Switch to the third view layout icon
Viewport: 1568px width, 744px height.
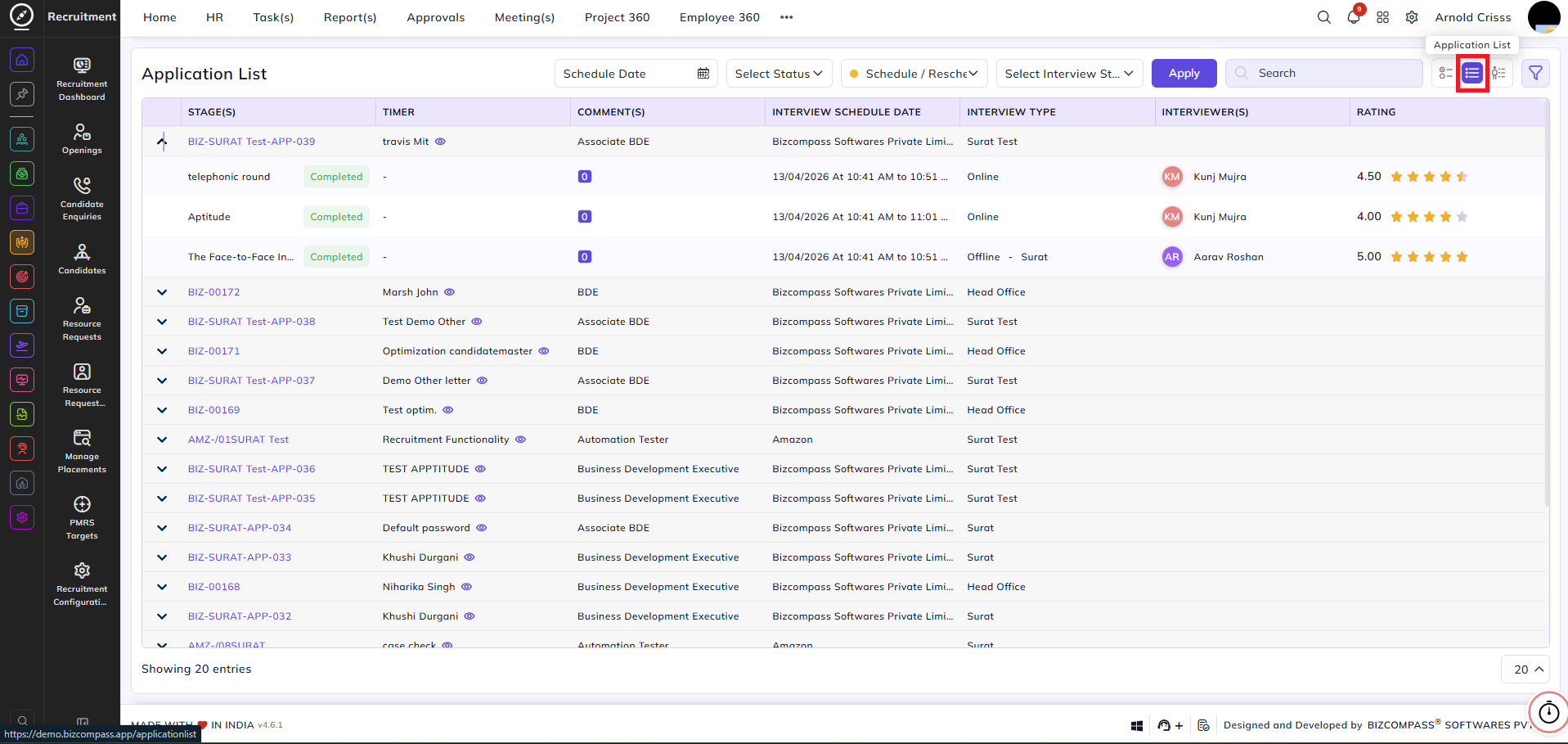[x=1498, y=73]
